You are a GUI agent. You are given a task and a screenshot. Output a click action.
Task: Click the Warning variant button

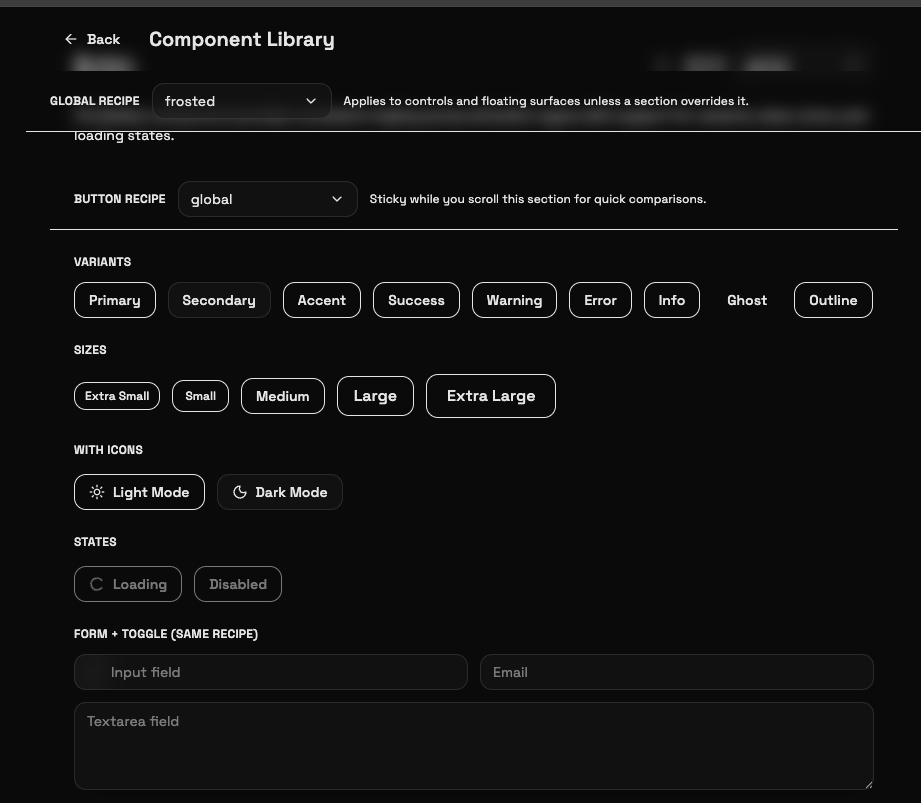[514, 300]
